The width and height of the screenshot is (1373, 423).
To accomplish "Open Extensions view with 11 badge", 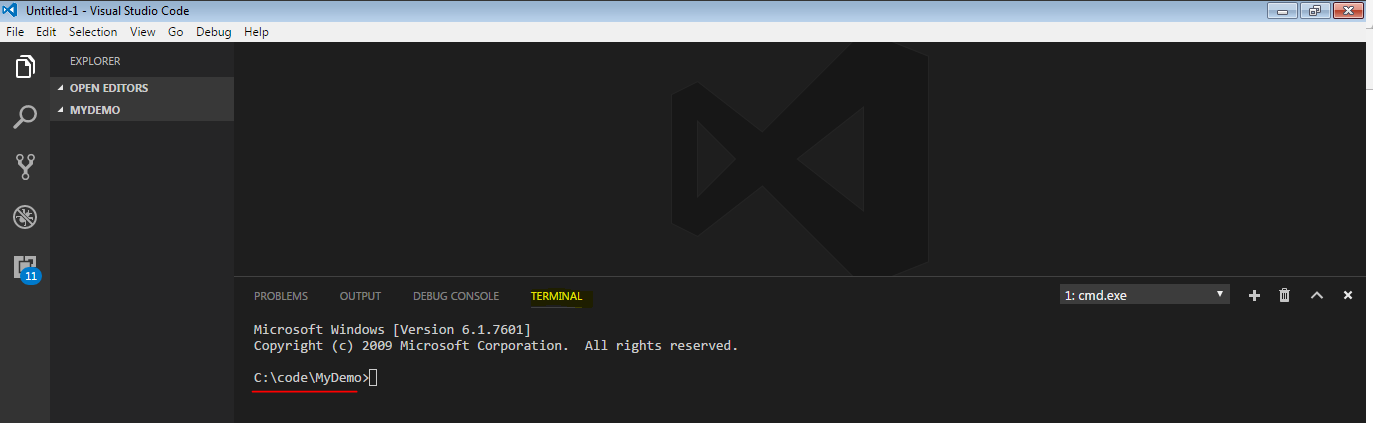I will click(26, 268).
